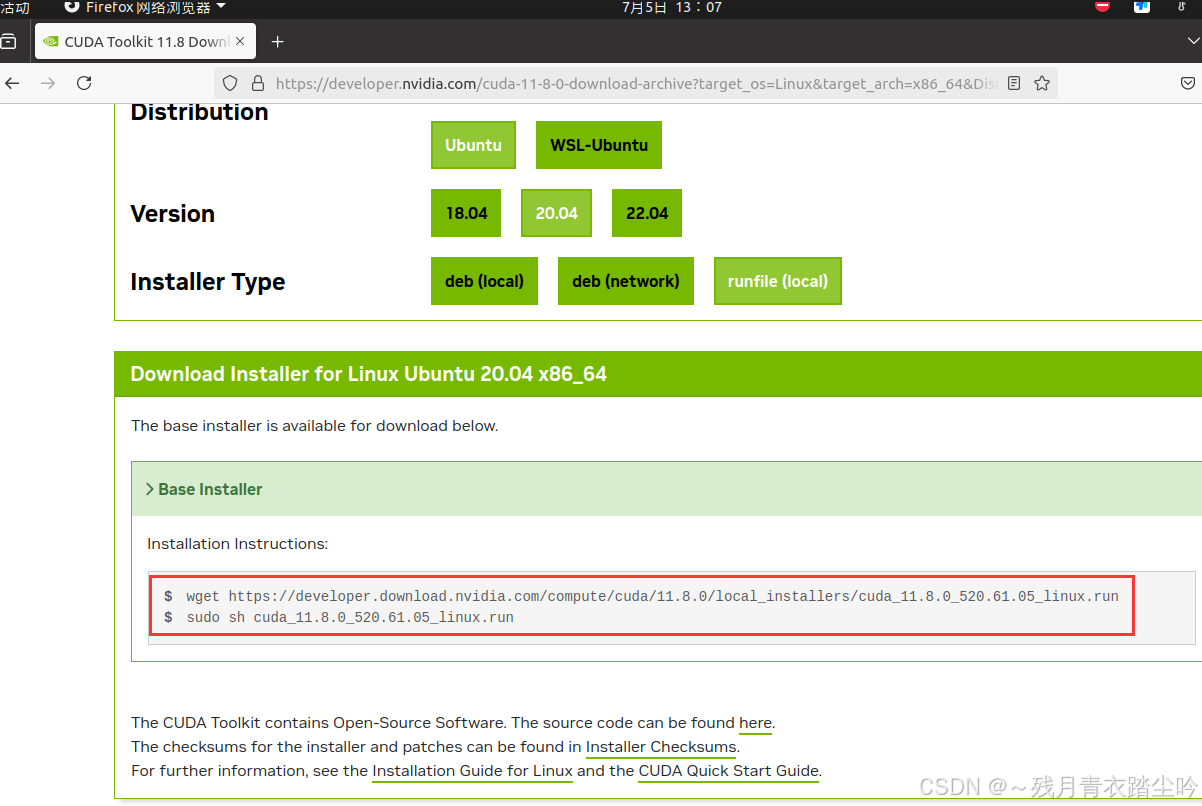Viewport: 1202px width, 806px height.
Task: Open the Installation Guide for Linux link
Action: (x=472, y=771)
